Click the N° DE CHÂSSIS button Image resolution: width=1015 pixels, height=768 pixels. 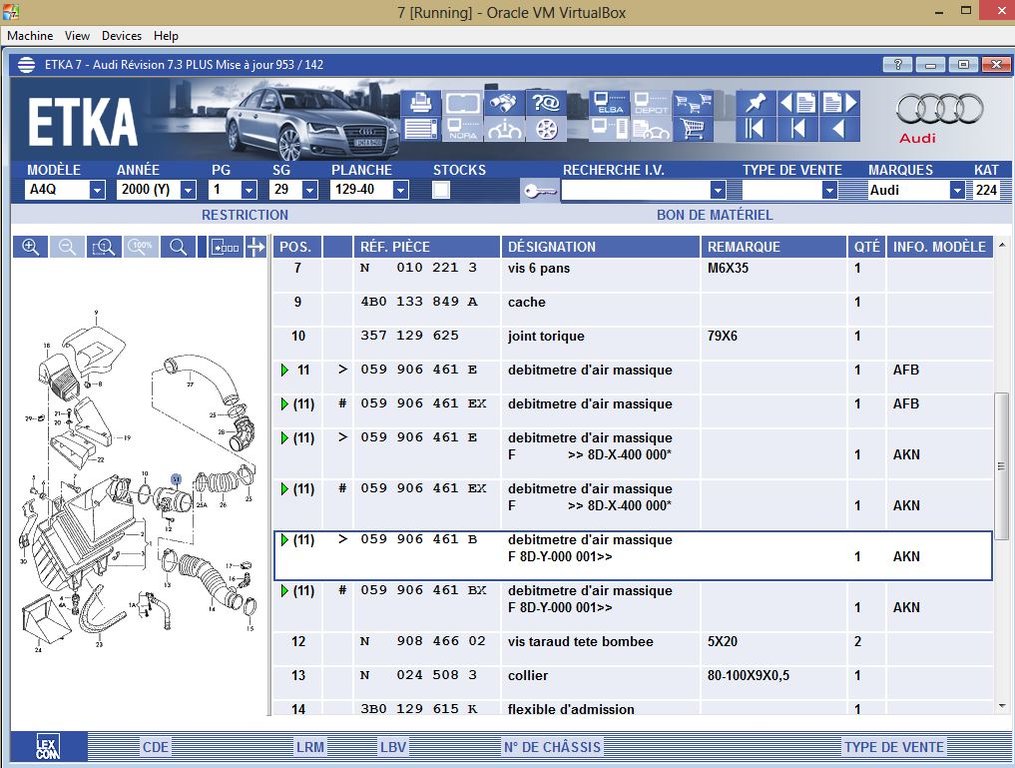tap(552, 747)
